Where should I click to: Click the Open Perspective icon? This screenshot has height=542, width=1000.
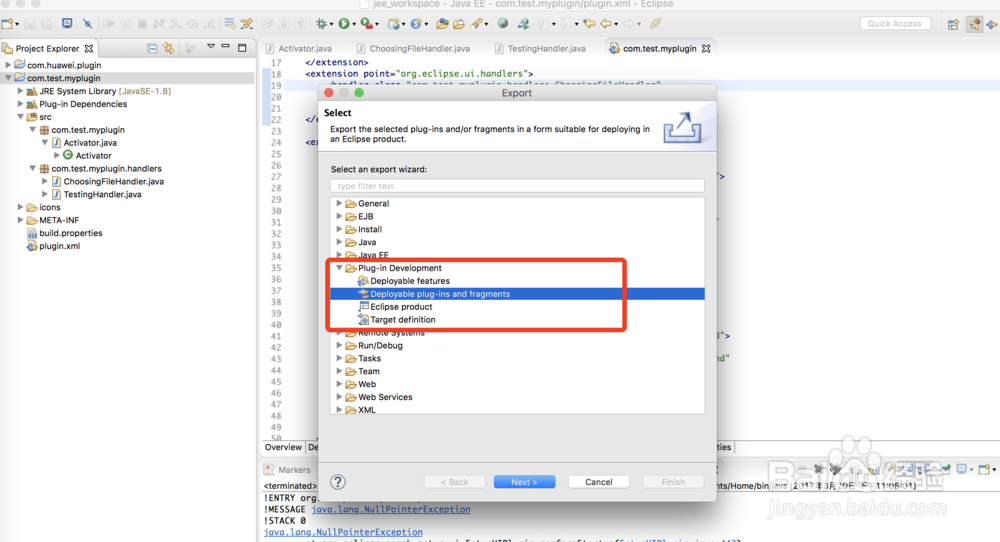click(953, 24)
